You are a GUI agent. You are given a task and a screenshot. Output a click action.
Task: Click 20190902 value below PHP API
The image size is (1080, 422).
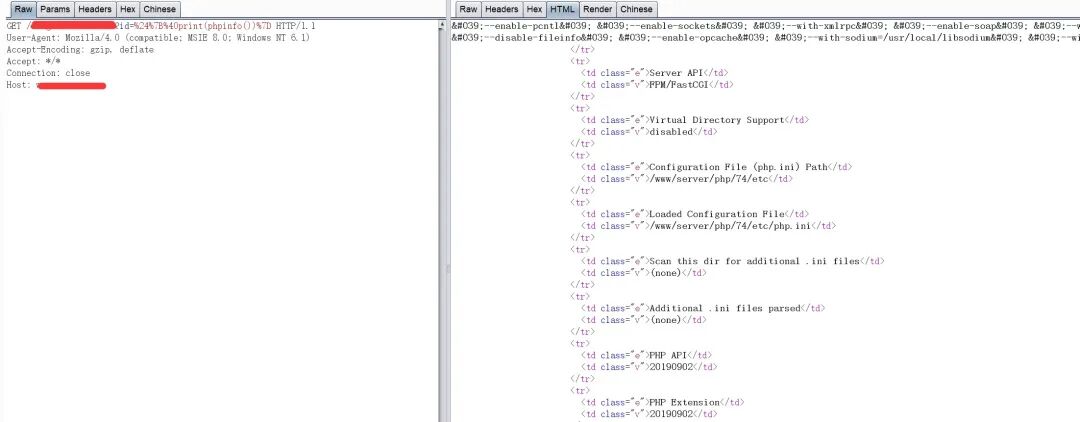click(x=649, y=367)
